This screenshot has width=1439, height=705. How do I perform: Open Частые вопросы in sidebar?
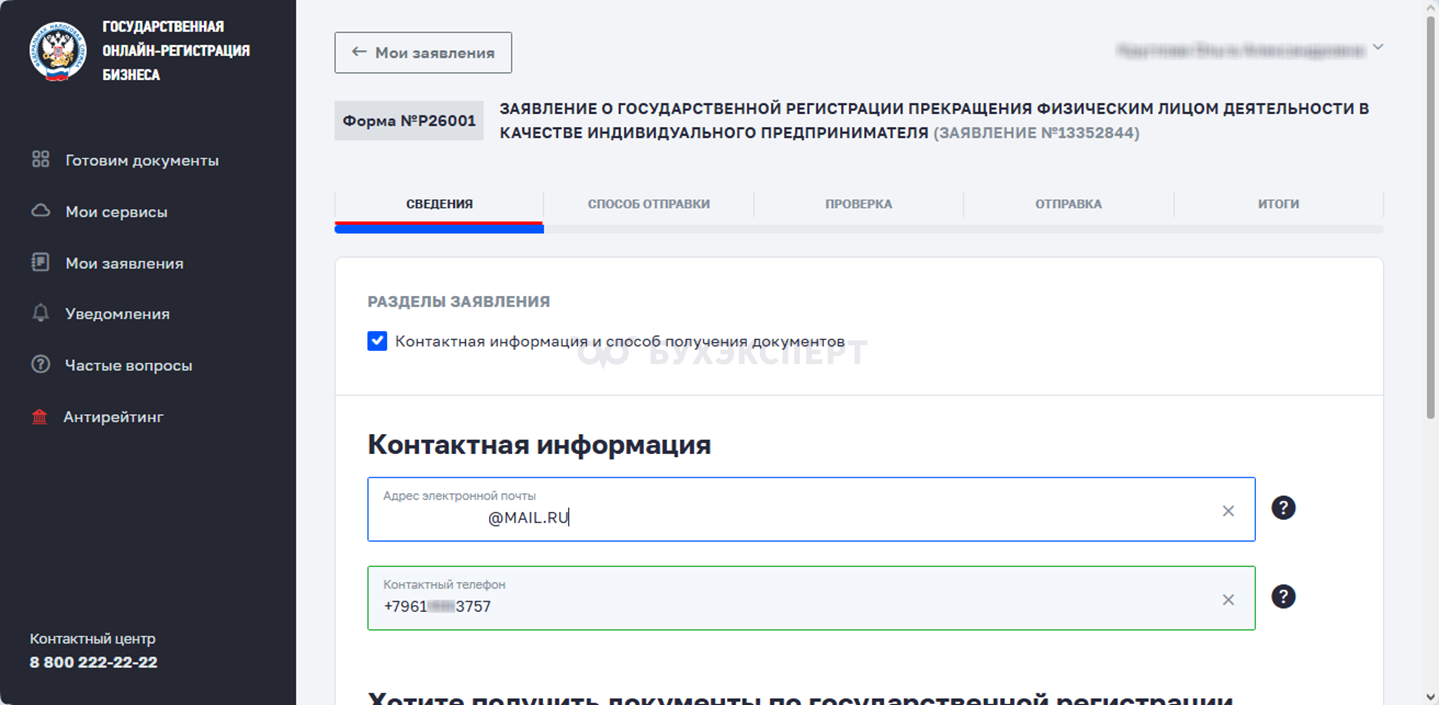click(x=129, y=365)
